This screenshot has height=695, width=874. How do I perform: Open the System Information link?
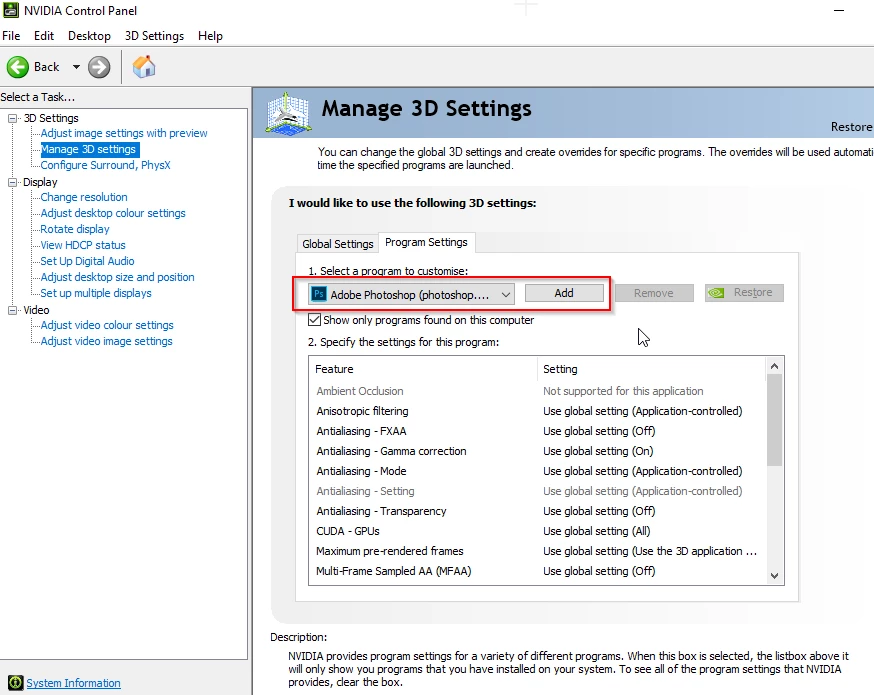point(74,683)
